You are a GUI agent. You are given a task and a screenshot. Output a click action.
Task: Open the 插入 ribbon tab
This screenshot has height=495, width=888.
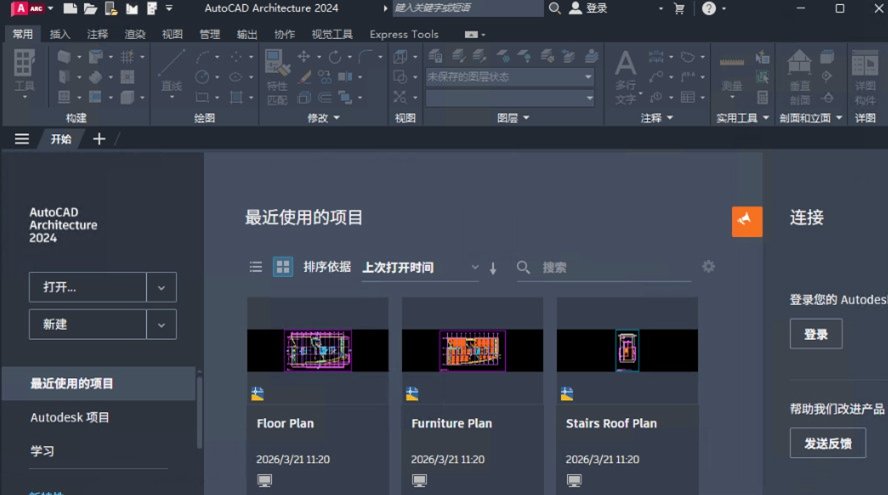point(60,34)
